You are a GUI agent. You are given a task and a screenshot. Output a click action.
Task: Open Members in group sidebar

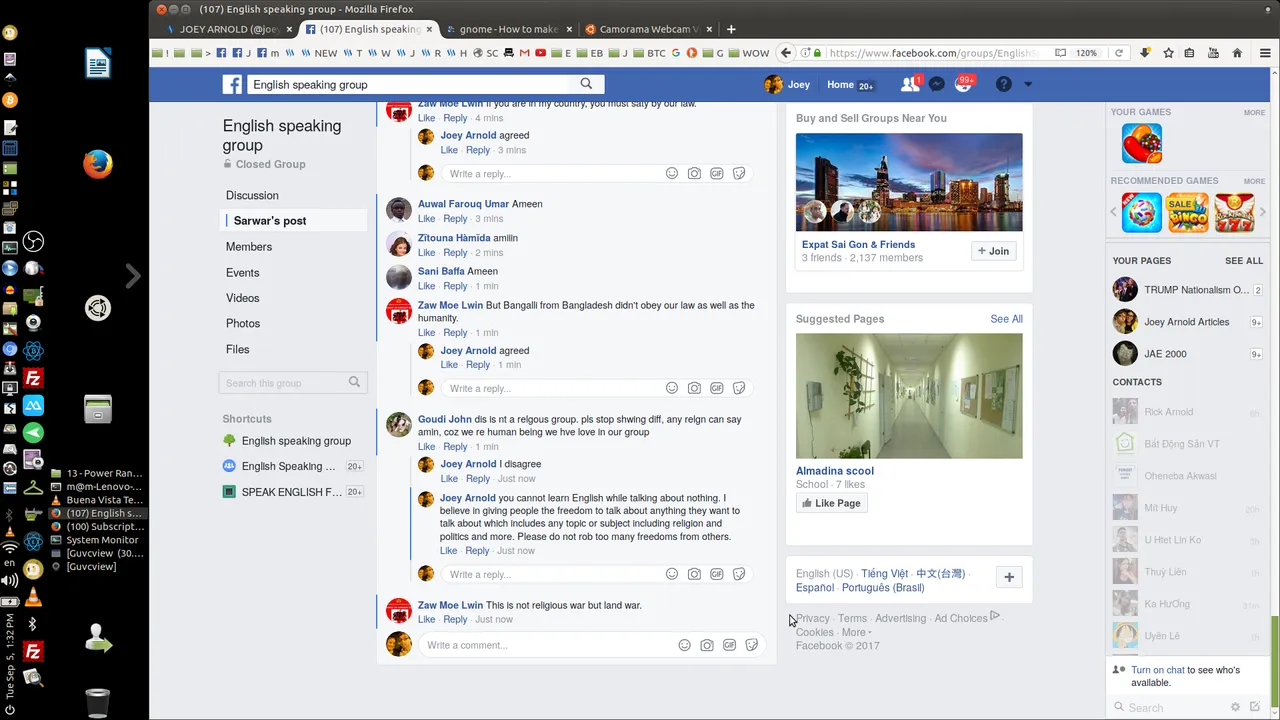click(x=249, y=246)
